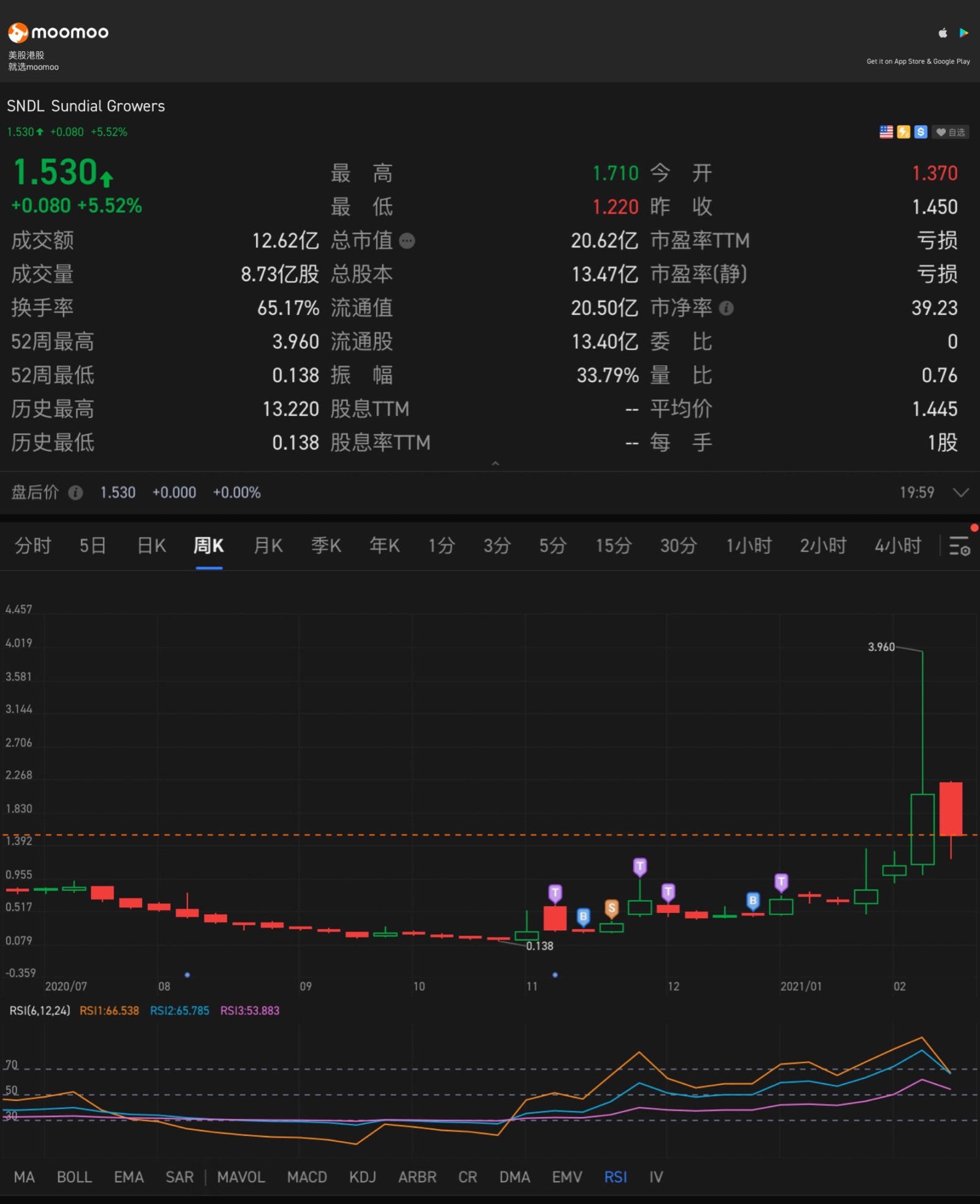The height and width of the screenshot is (1204, 980).
Task: Enable the MACD sub-indicator
Action: pyautogui.click(x=307, y=1177)
